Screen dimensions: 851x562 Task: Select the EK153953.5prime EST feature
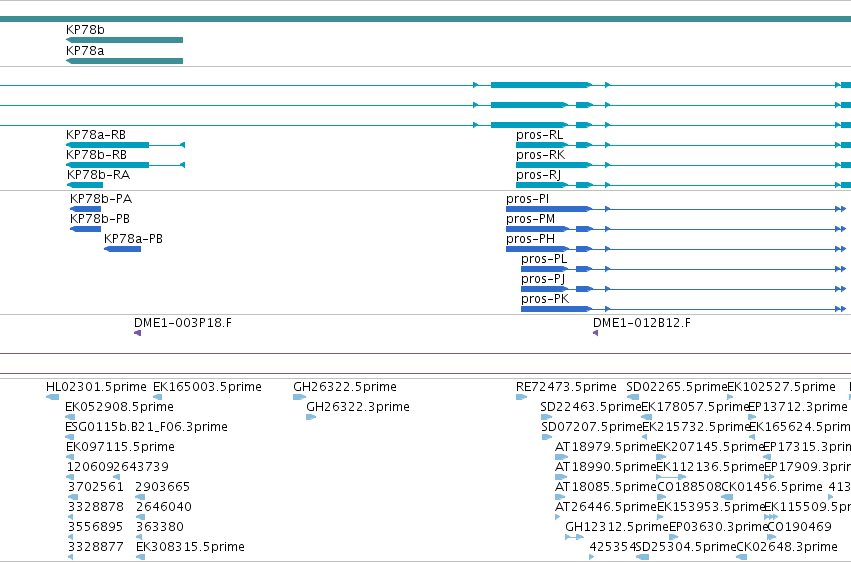coord(660,517)
